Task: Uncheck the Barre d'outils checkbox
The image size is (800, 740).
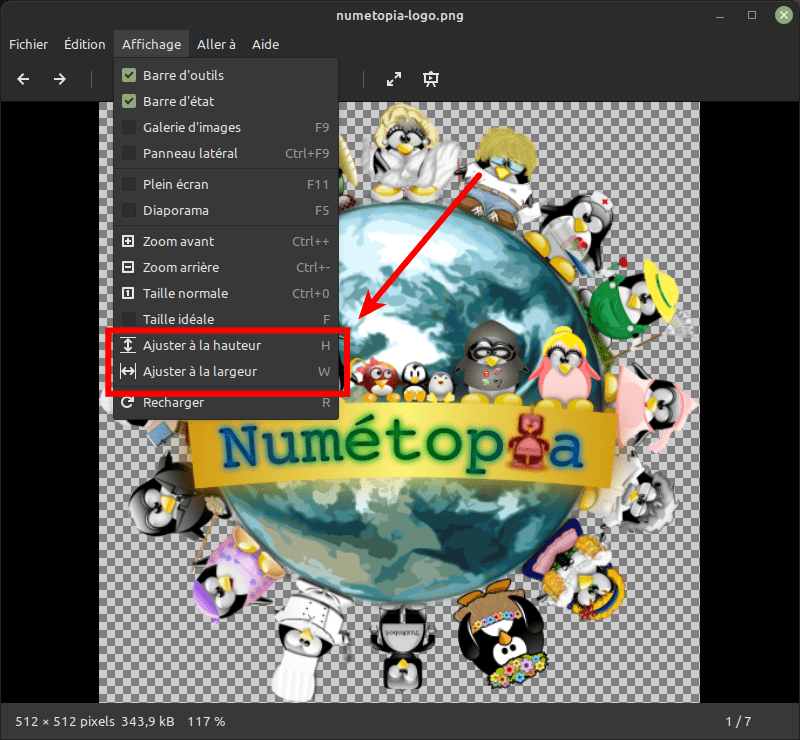Action: (129, 76)
